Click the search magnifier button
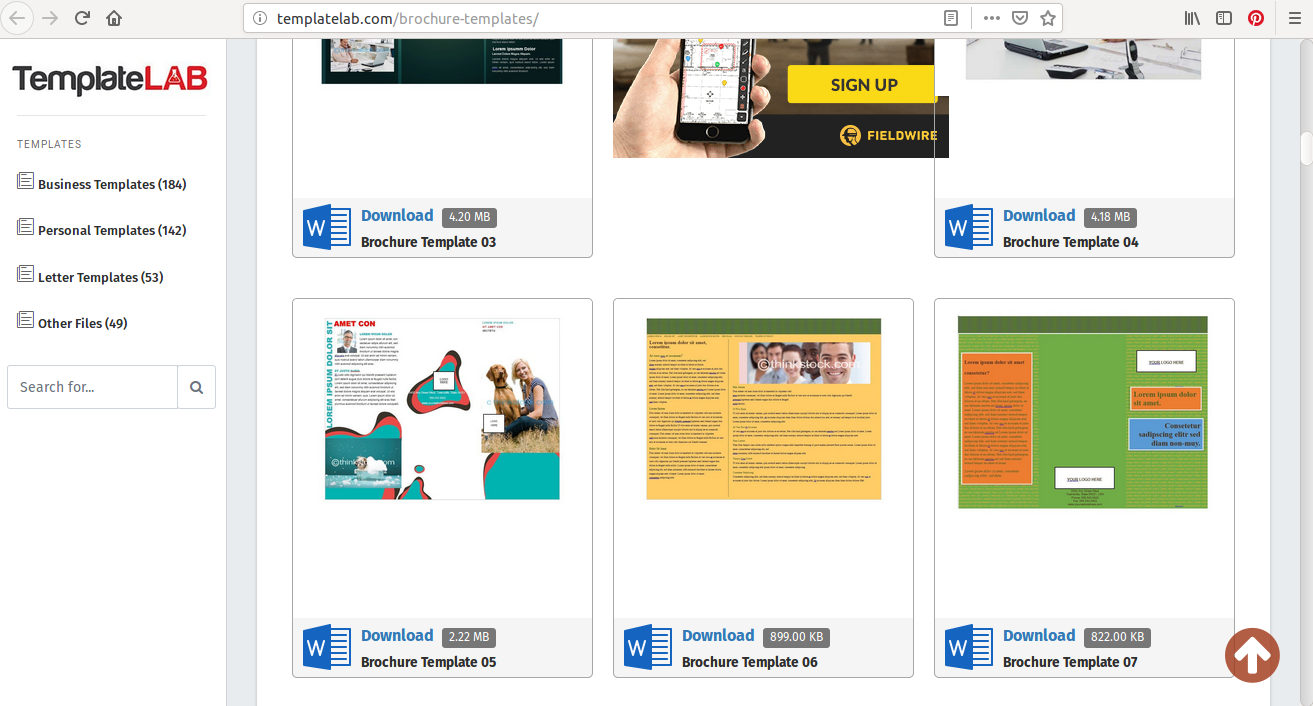The width and height of the screenshot is (1313, 706). tap(196, 387)
